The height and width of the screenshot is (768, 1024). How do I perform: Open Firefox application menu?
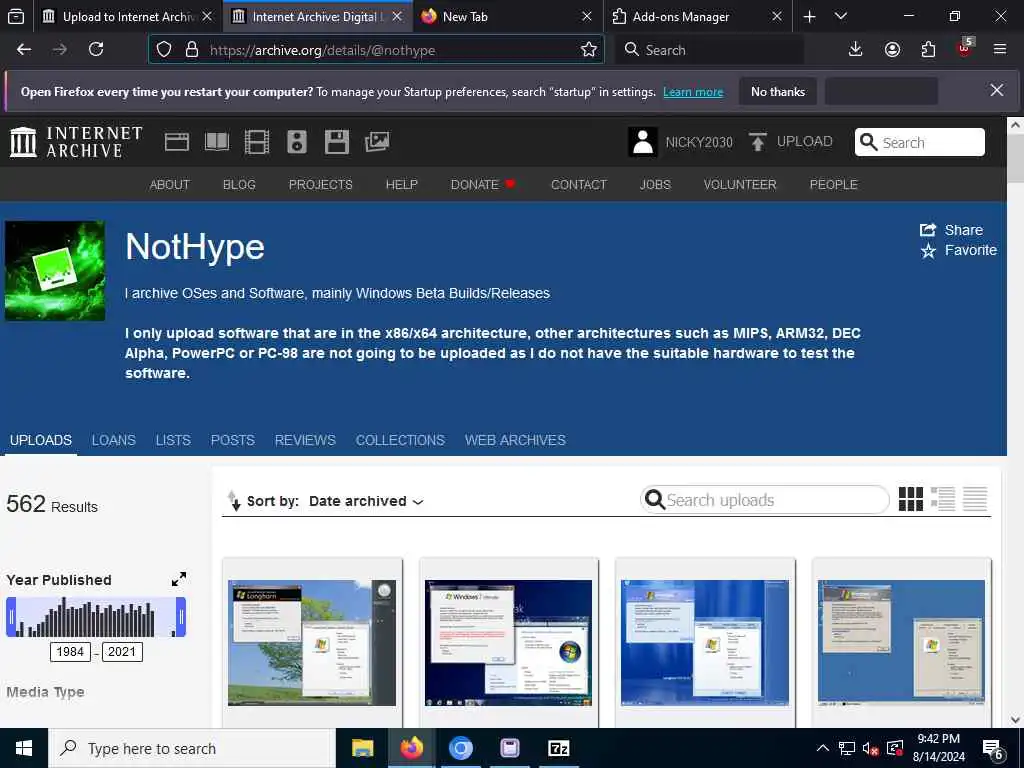pyautogui.click(x=1000, y=49)
